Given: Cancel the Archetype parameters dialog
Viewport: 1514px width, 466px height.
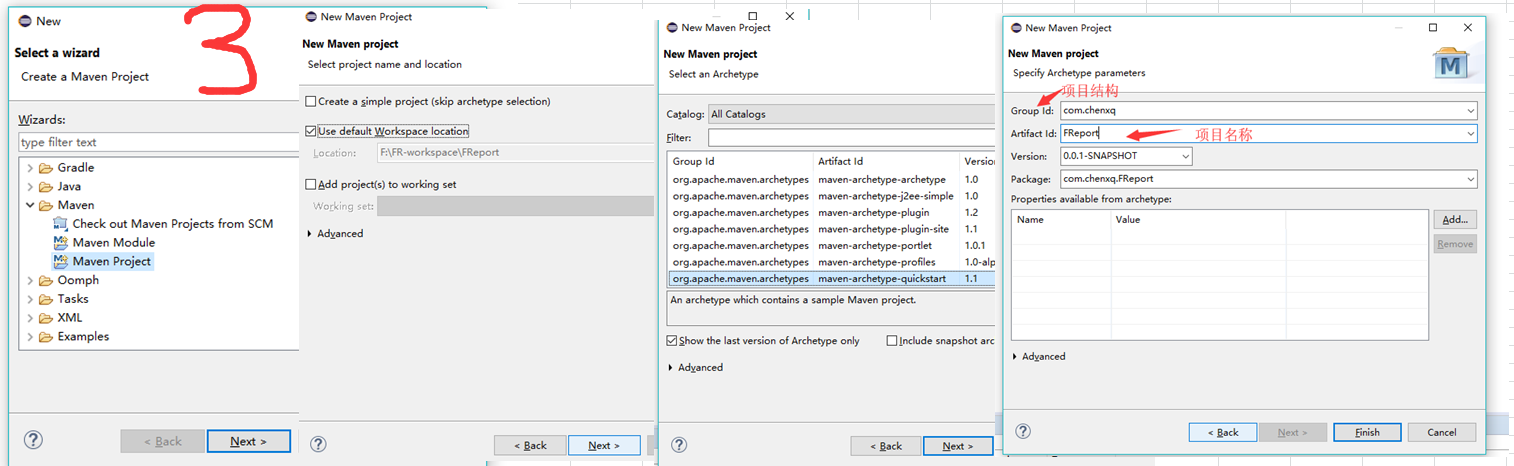Looking at the screenshot, I should (1441, 432).
